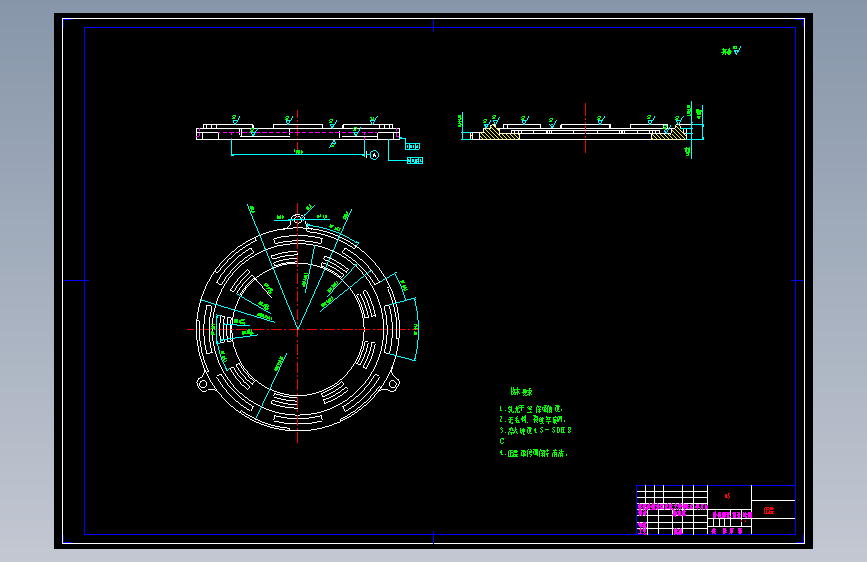This screenshot has width=867, height=562.
Task: Select technical requirement note line 1
Action: coord(531,409)
